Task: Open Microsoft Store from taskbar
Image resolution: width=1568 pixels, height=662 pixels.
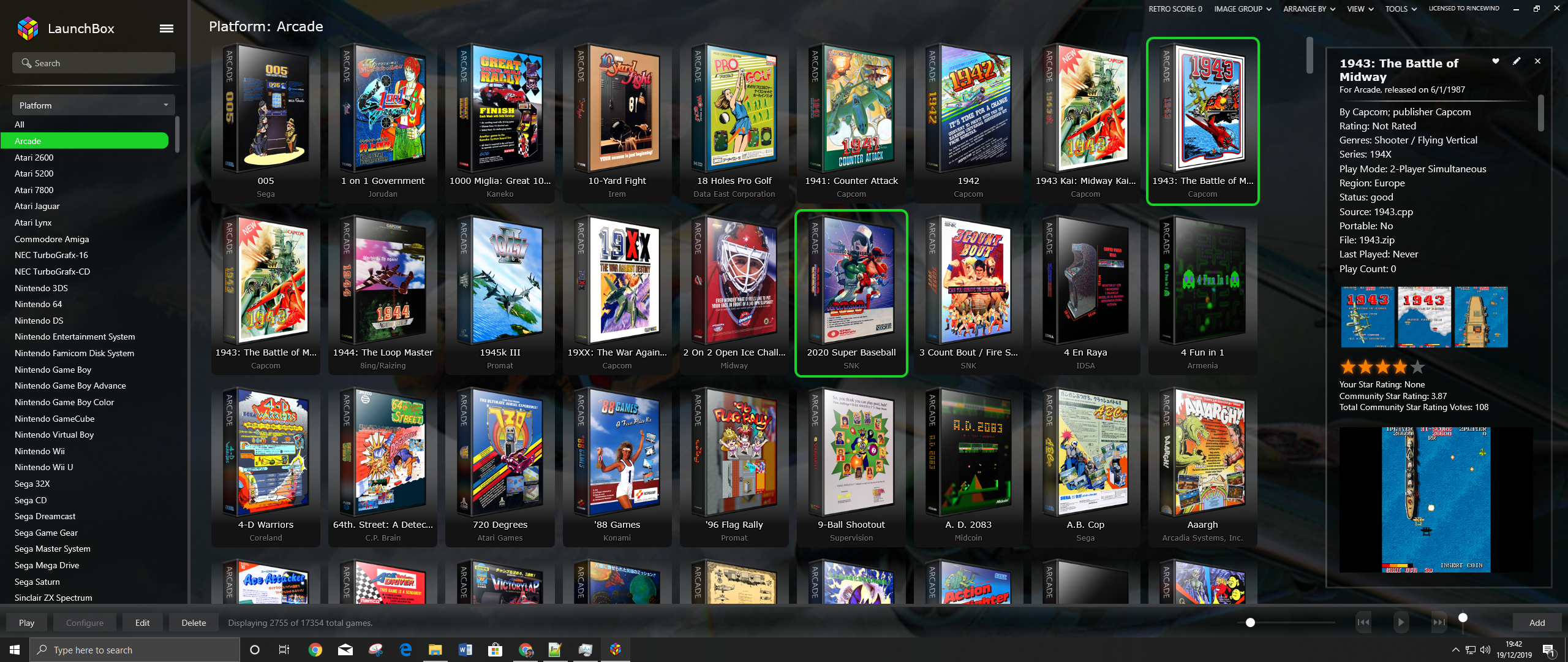Action: click(x=495, y=650)
